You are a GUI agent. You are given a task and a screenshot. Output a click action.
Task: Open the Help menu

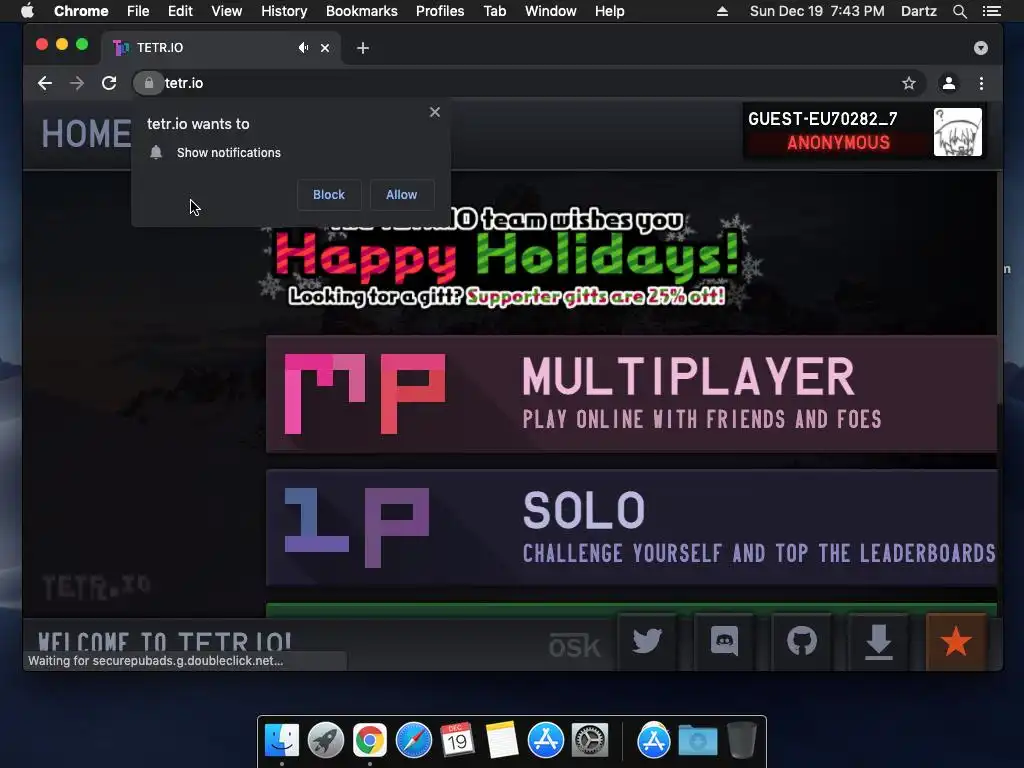pyautogui.click(x=609, y=11)
